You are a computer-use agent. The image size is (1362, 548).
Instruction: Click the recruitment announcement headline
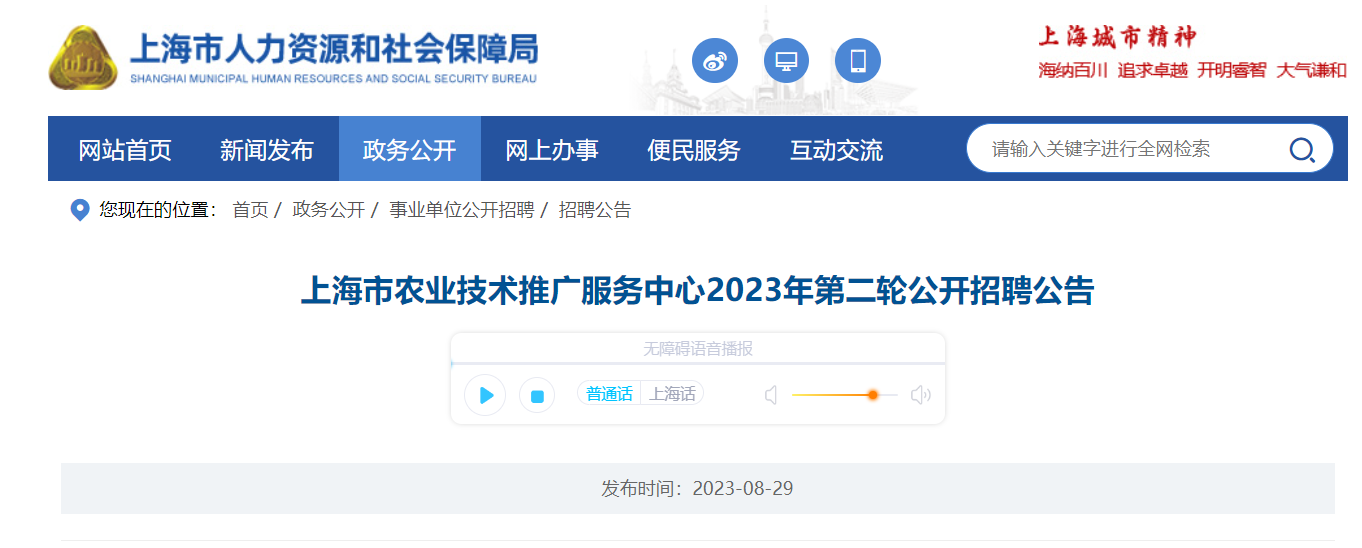pyautogui.click(x=698, y=291)
